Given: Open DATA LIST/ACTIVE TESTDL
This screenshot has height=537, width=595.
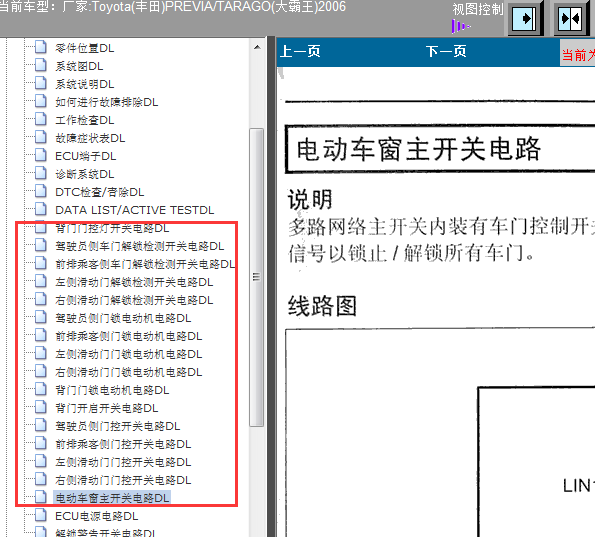Looking at the screenshot, I should 135,210.
